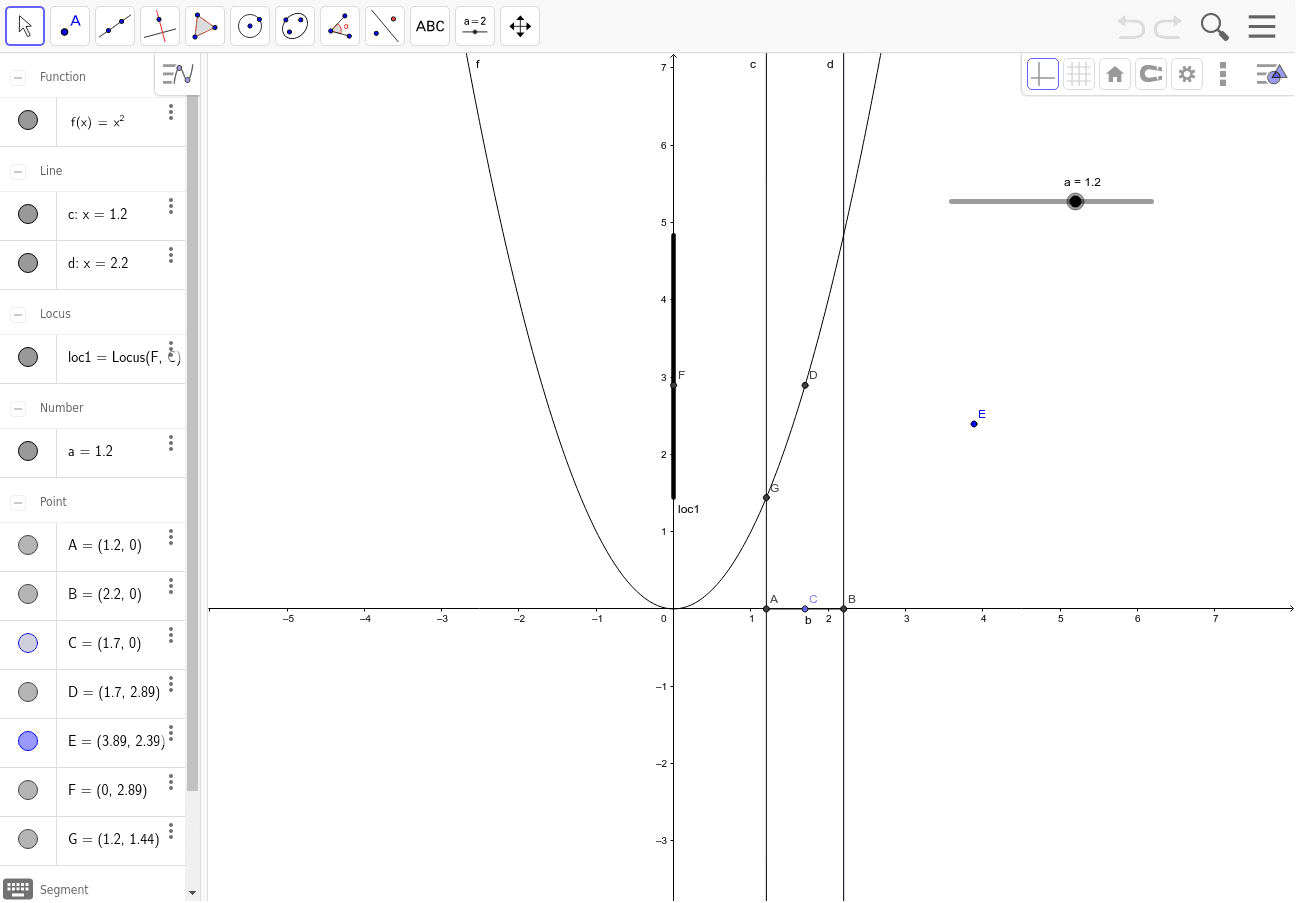The width and height of the screenshot is (1296, 903).
Task: Toggle the grid display icon
Action: (x=1078, y=73)
